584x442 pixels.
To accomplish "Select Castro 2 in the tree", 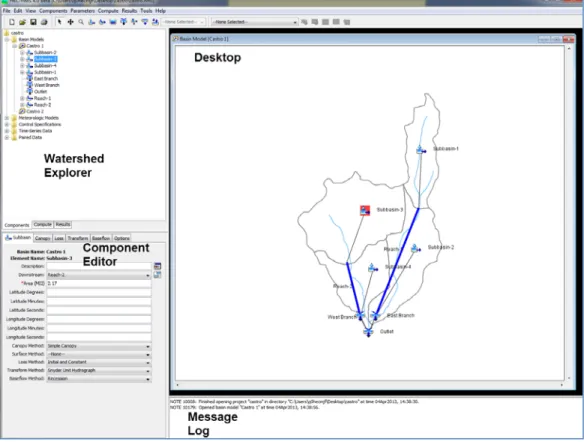I will click(35, 112).
